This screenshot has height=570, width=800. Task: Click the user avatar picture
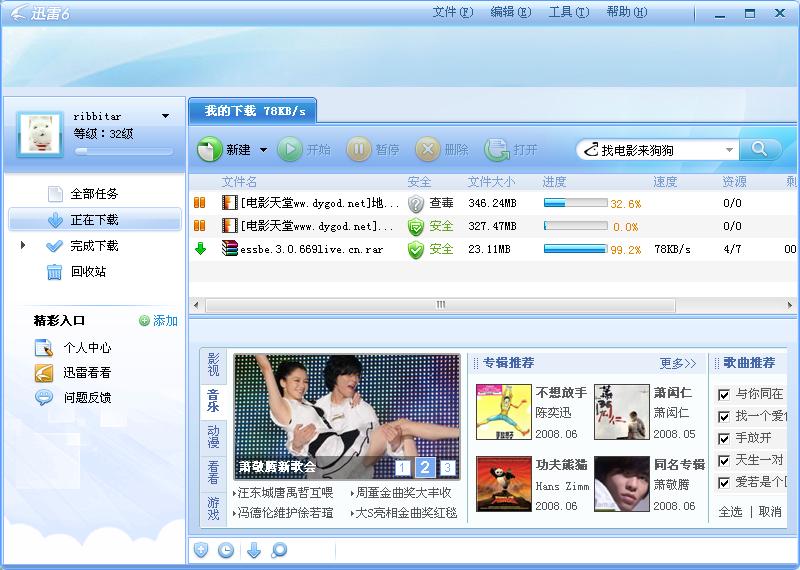[x=40, y=135]
